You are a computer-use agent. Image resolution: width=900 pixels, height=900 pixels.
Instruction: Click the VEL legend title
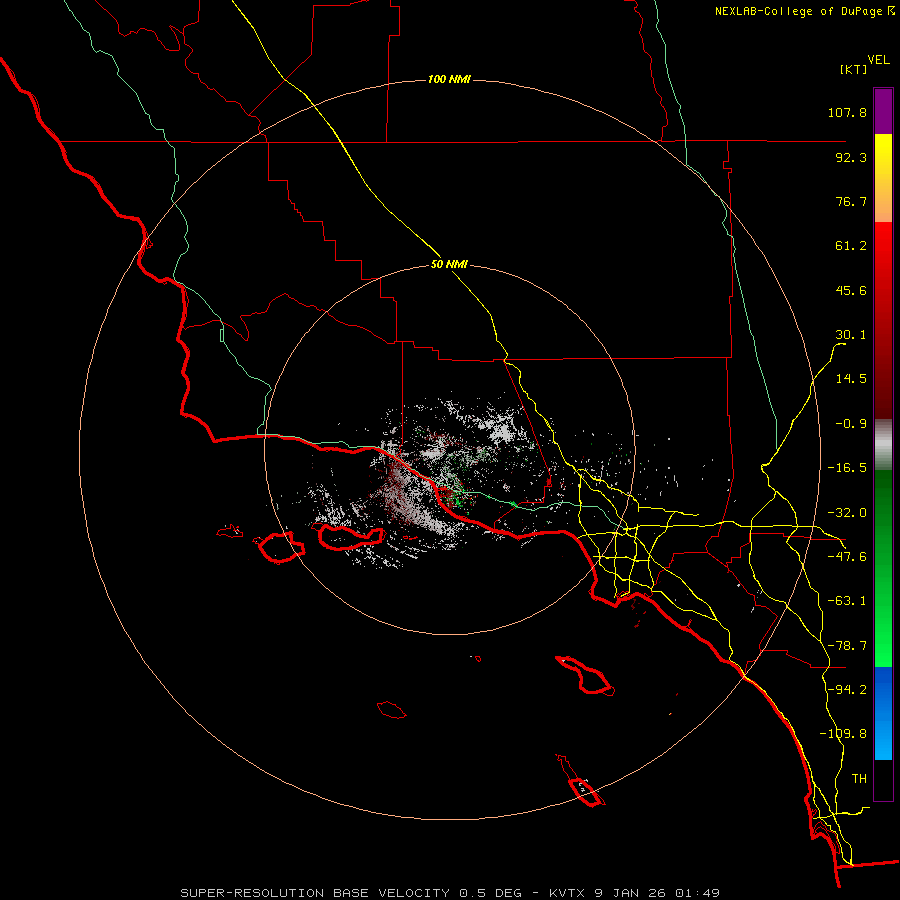pyautogui.click(x=878, y=60)
